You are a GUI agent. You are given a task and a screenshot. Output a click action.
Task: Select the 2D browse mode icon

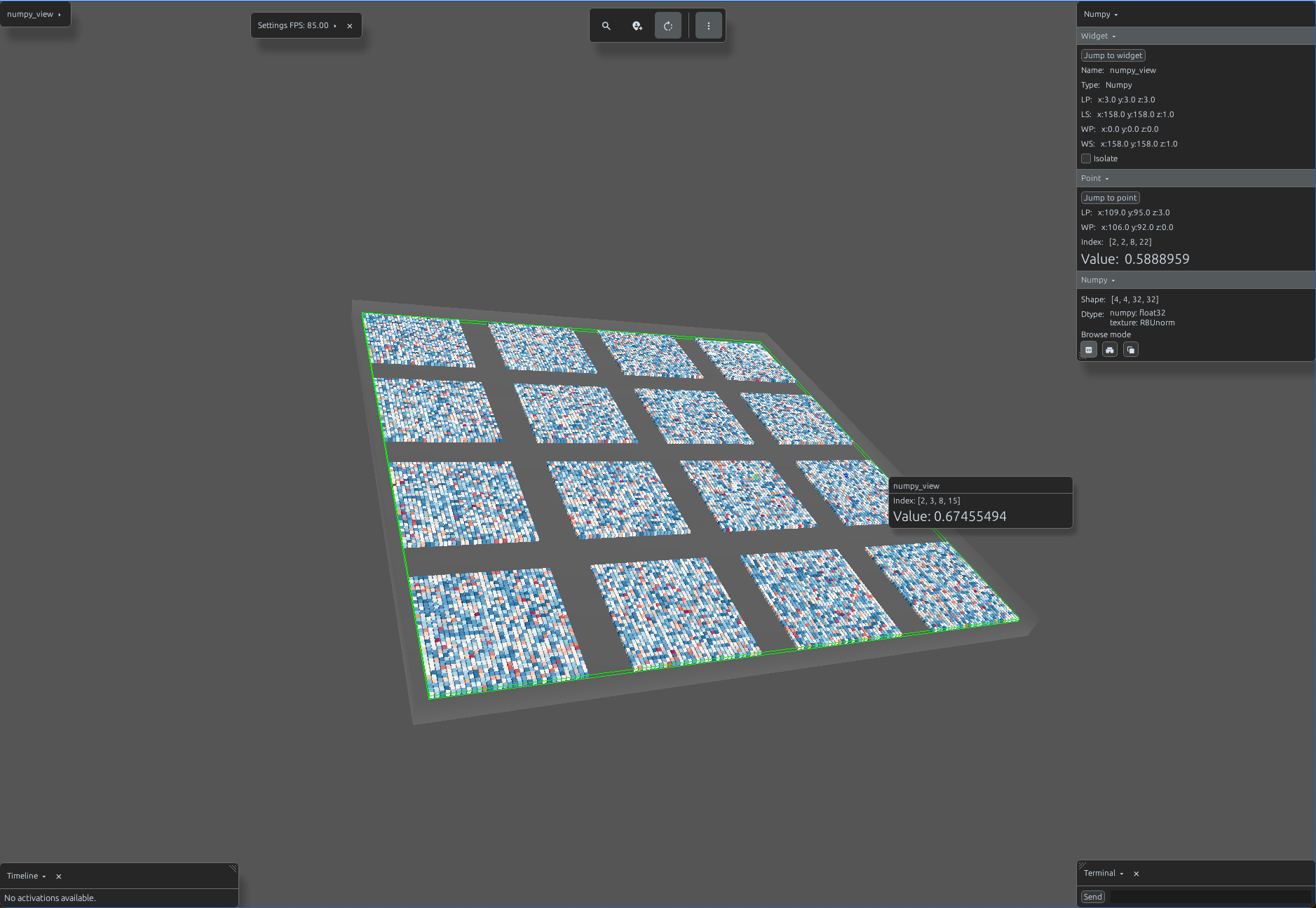pos(1089,350)
